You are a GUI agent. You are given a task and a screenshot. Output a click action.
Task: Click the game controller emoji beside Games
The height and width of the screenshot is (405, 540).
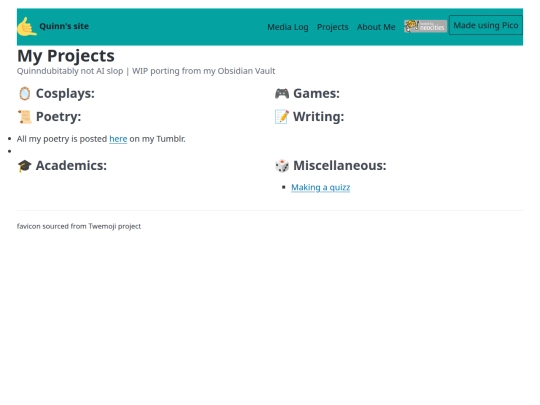coord(282,93)
